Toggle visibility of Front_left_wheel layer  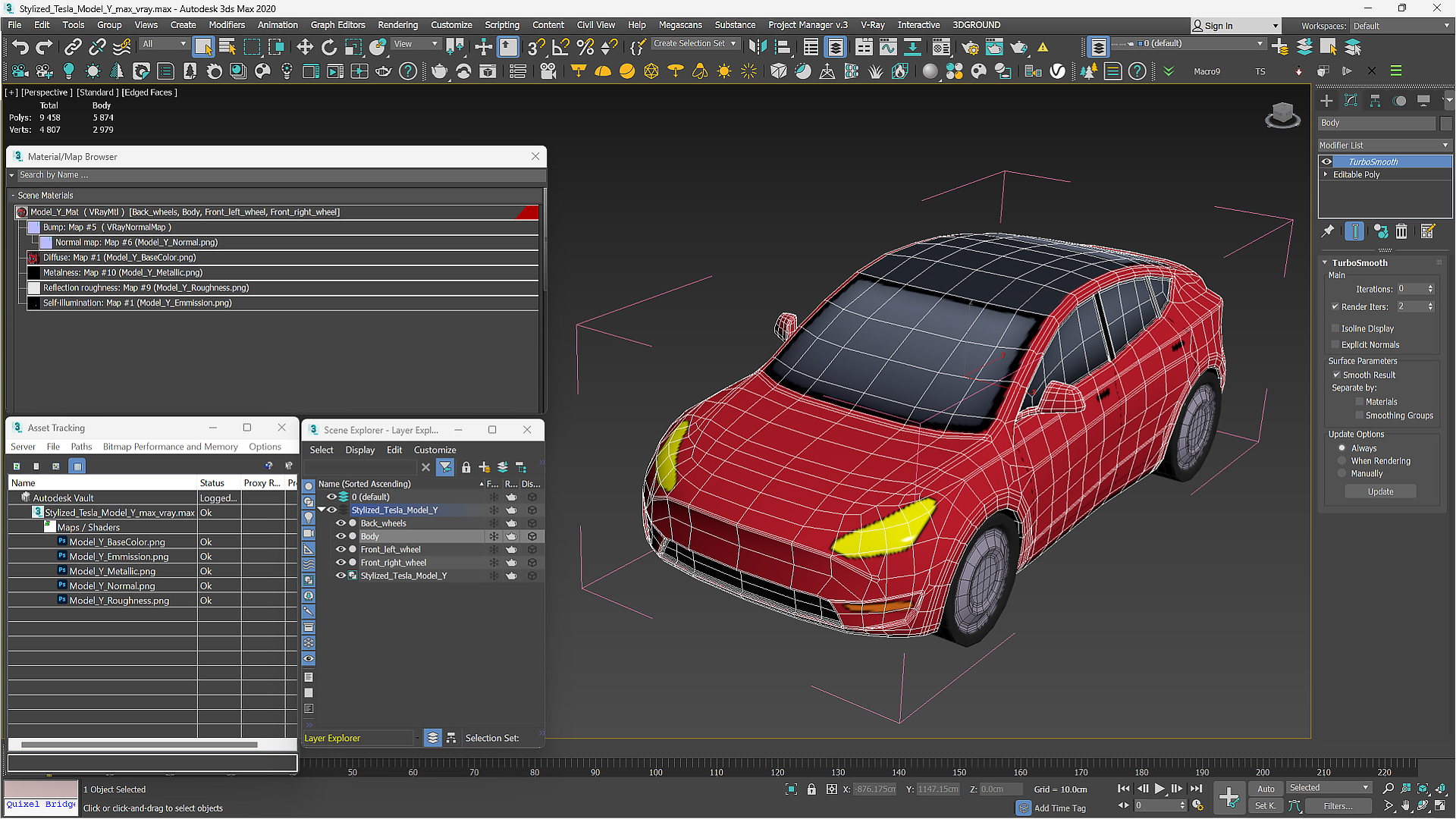click(340, 549)
